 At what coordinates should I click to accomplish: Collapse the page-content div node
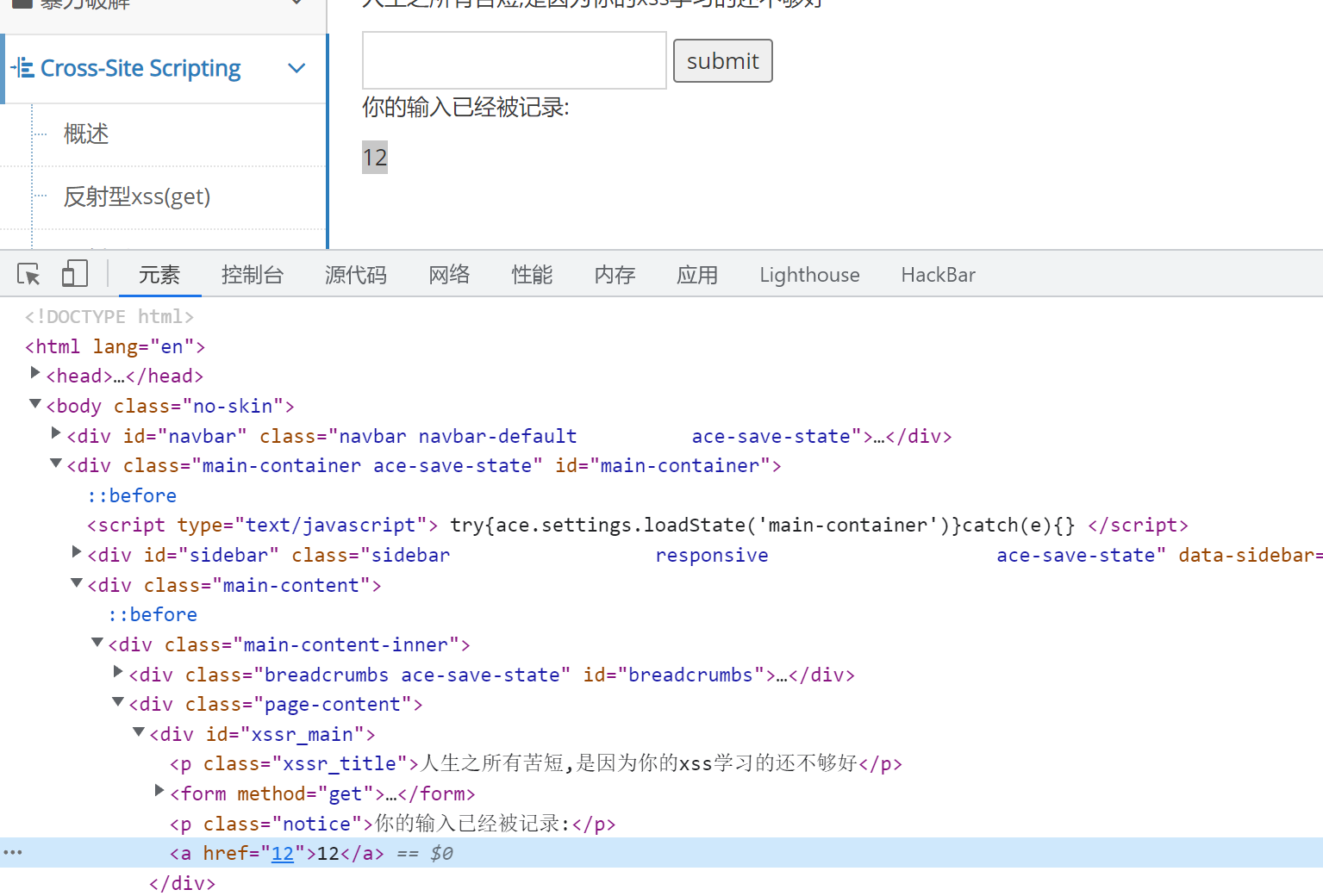pyautogui.click(x=118, y=701)
